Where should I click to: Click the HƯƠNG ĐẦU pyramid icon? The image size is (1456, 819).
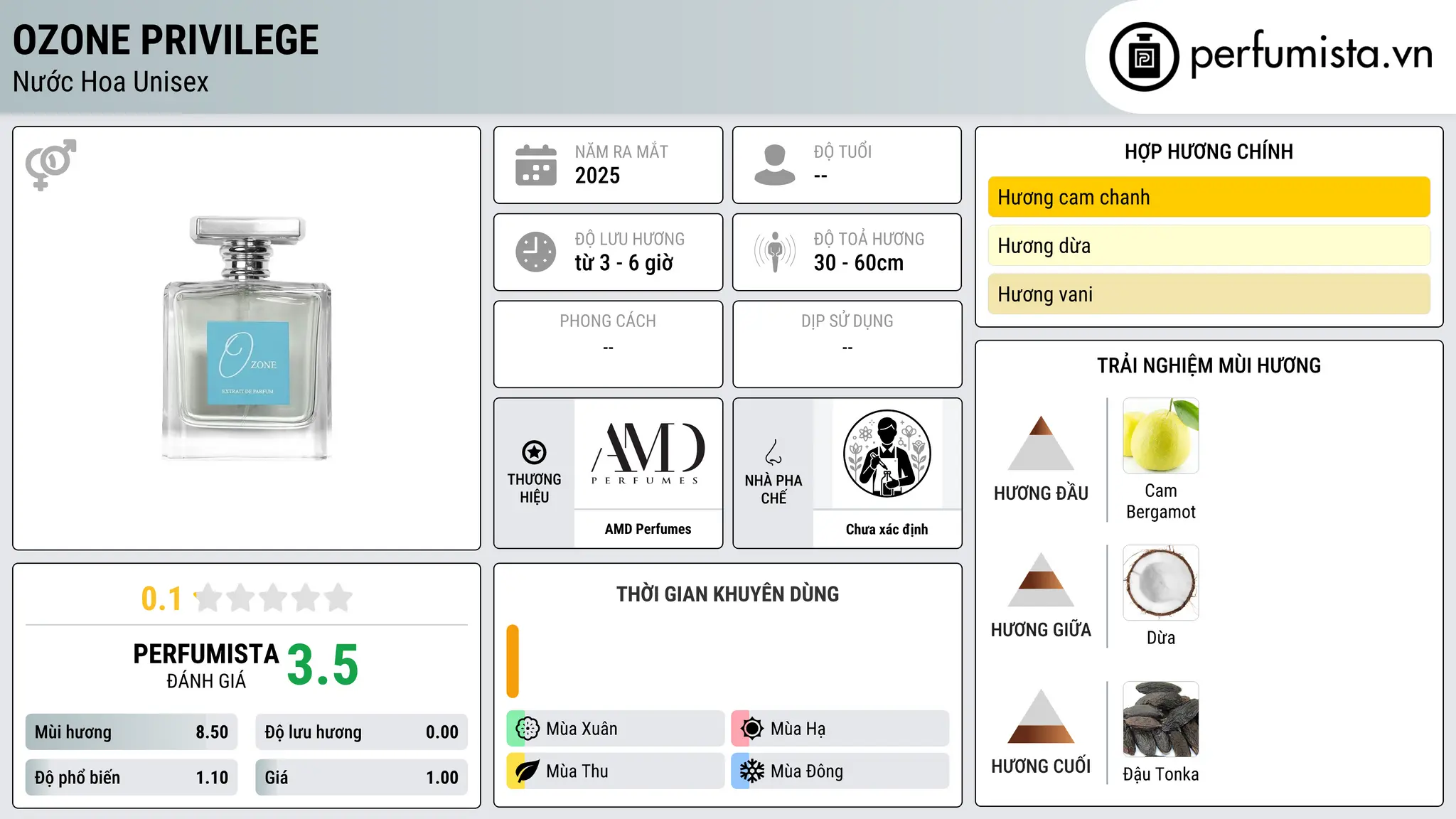coord(1041,443)
